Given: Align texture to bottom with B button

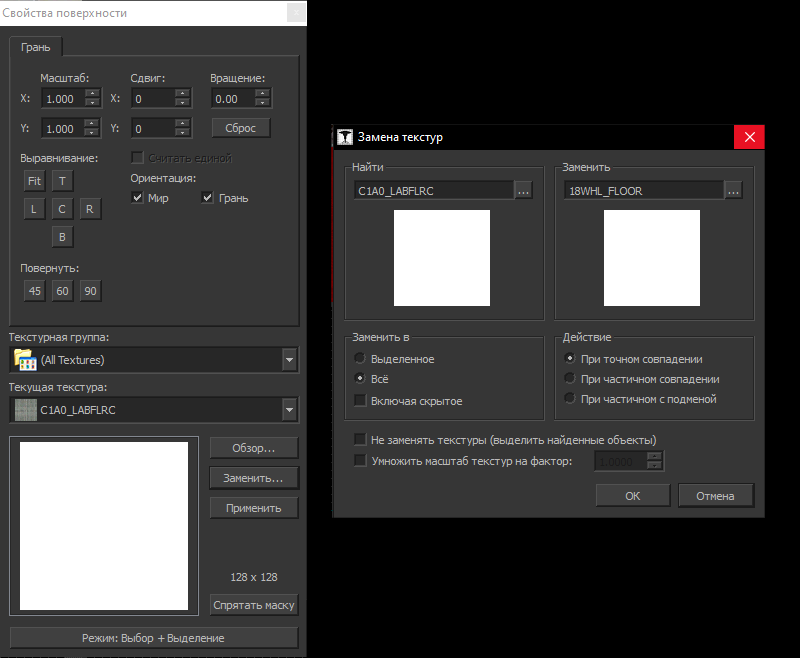Looking at the screenshot, I should [x=62, y=237].
